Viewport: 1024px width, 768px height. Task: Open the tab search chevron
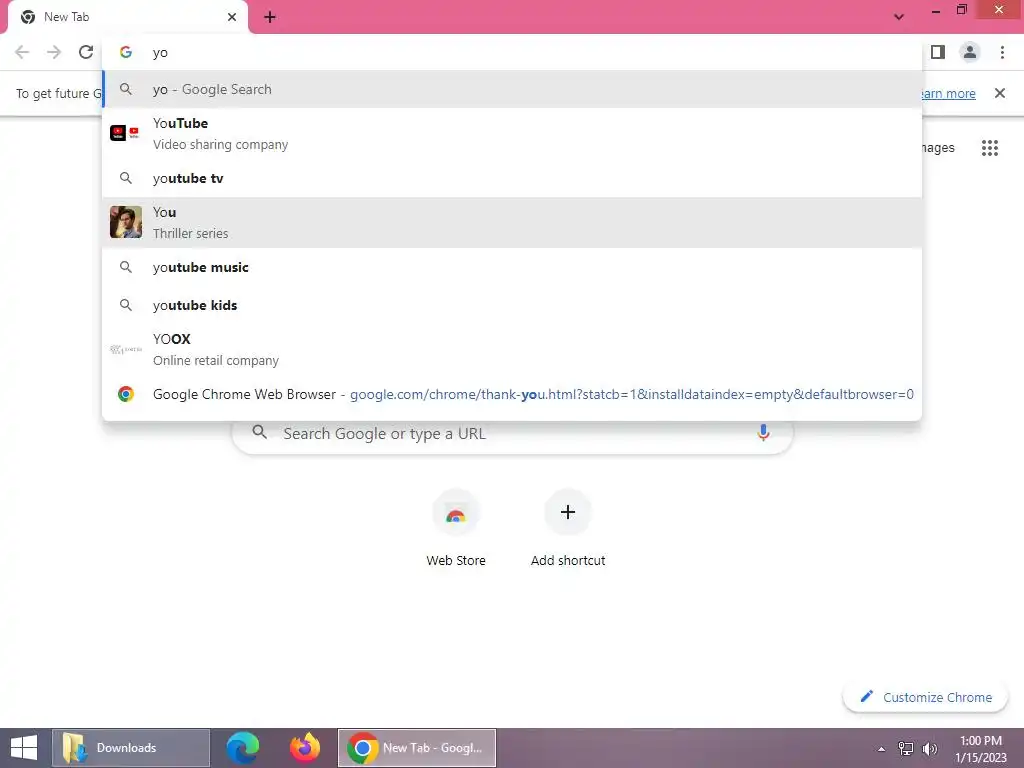[899, 17]
